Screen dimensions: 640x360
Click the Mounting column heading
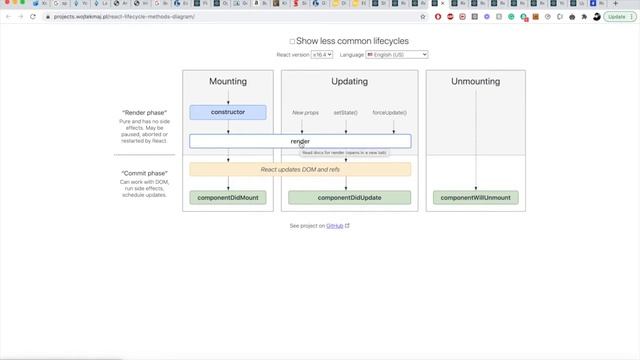click(x=228, y=81)
